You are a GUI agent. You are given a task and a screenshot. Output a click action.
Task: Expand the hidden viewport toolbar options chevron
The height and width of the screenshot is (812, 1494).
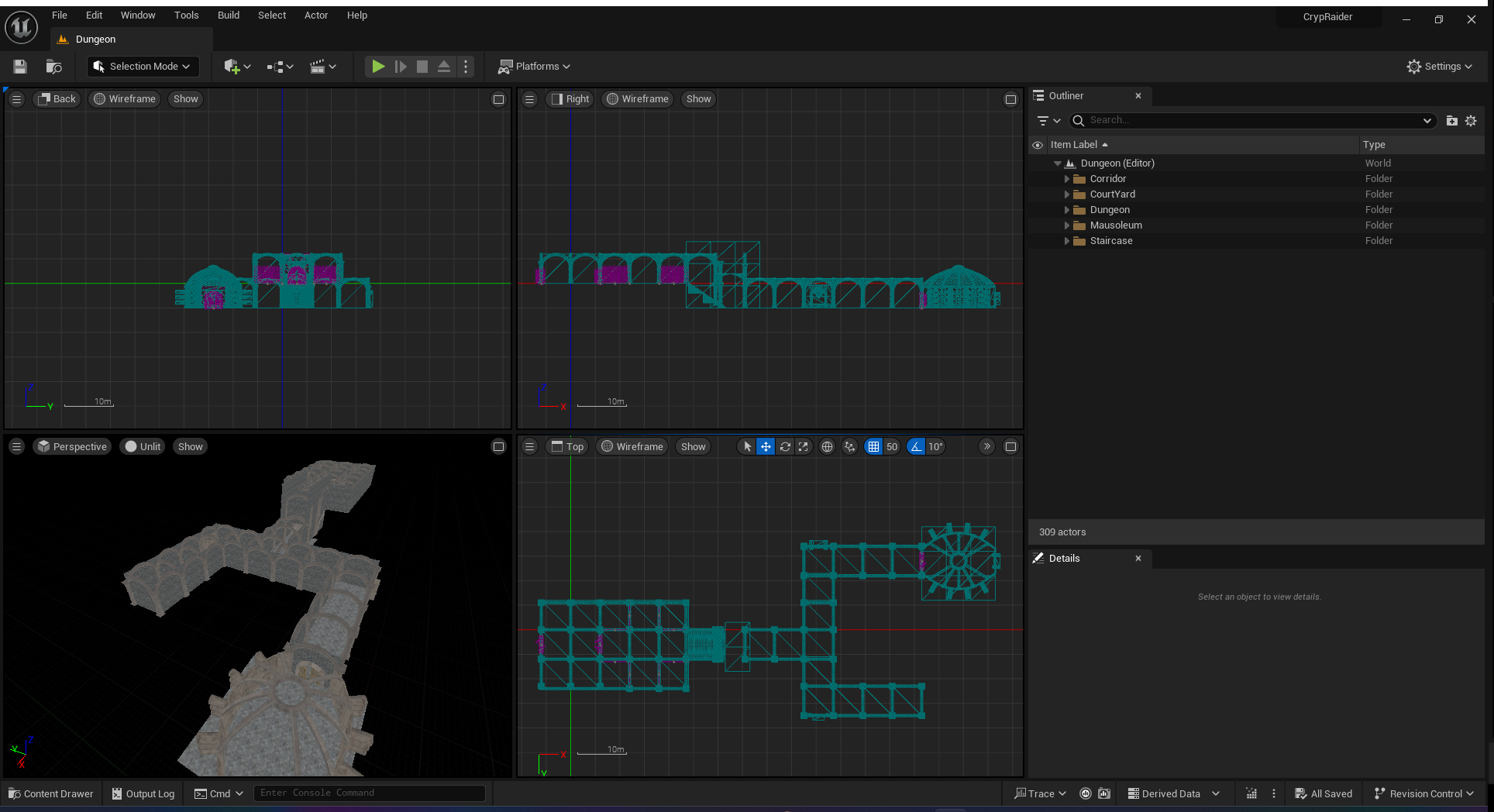(986, 446)
